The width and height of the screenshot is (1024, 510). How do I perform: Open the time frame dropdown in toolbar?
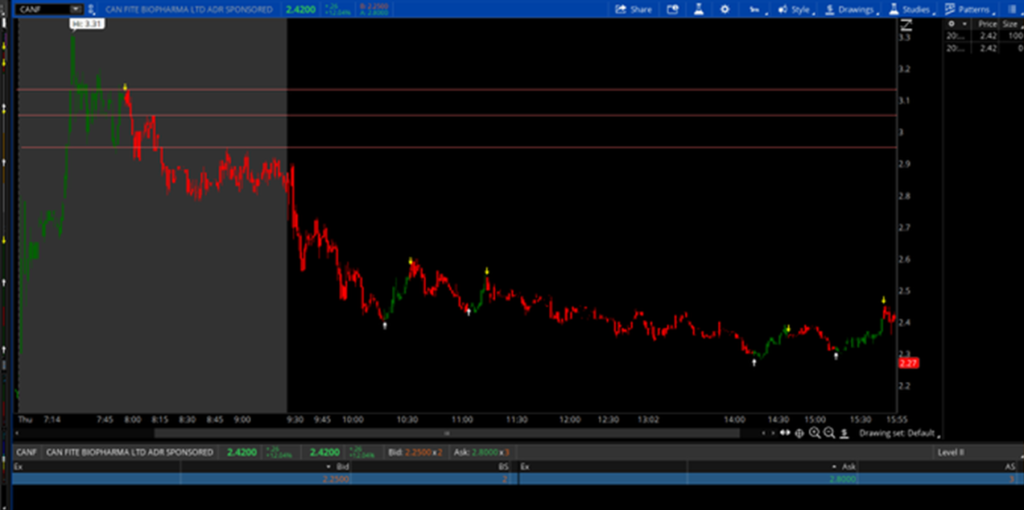[x=757, y=9]
